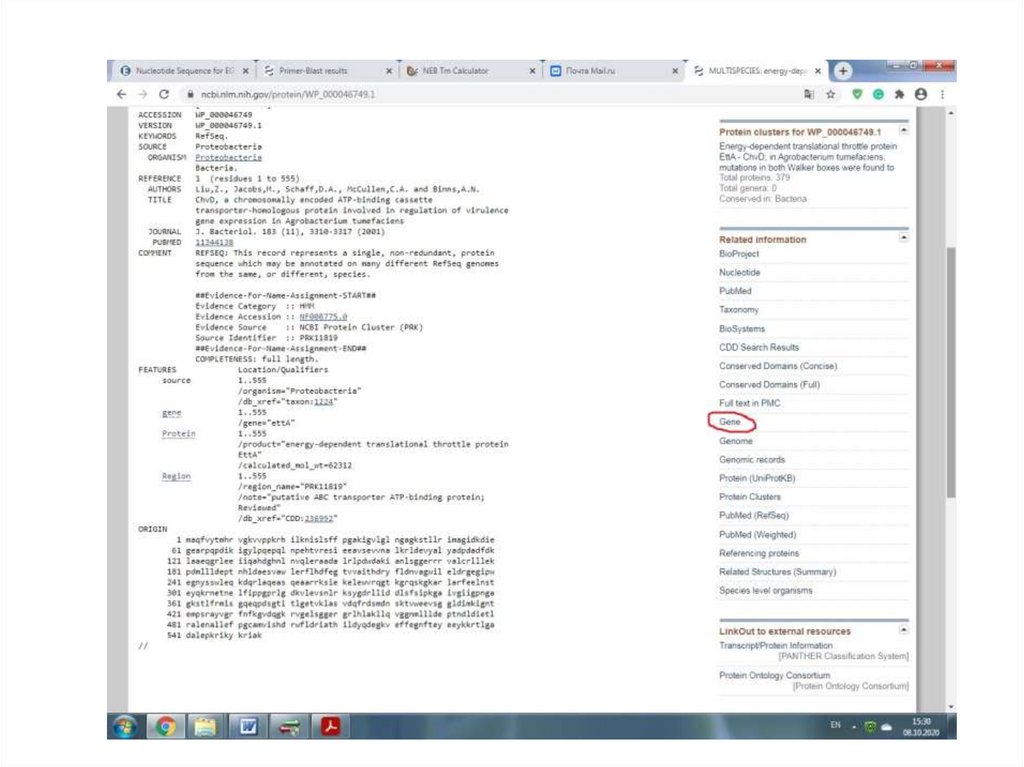Open Species level organisms link

[x=765, y=591]
